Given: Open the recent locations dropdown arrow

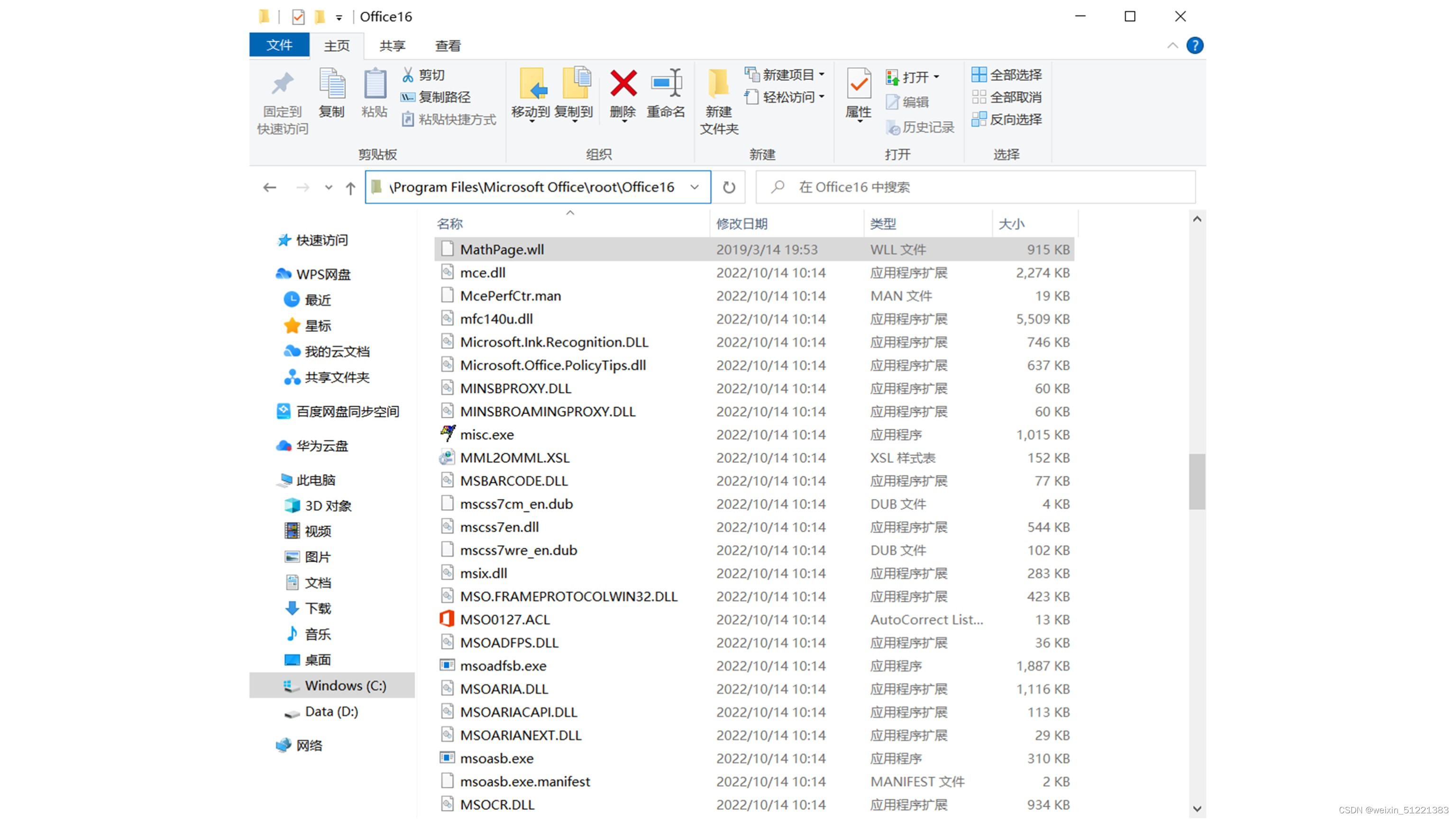Looking at the screenshot, I should coord(329,188).
